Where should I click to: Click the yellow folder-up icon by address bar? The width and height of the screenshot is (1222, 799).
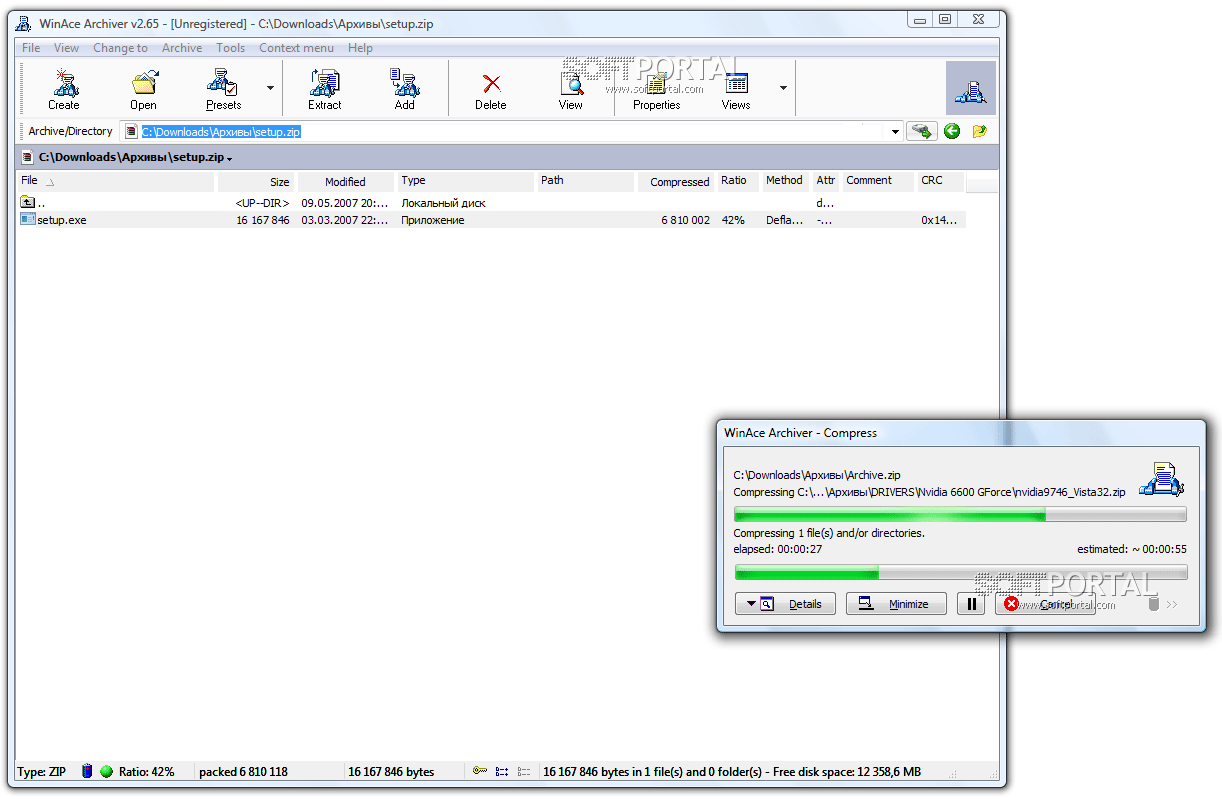979,131
